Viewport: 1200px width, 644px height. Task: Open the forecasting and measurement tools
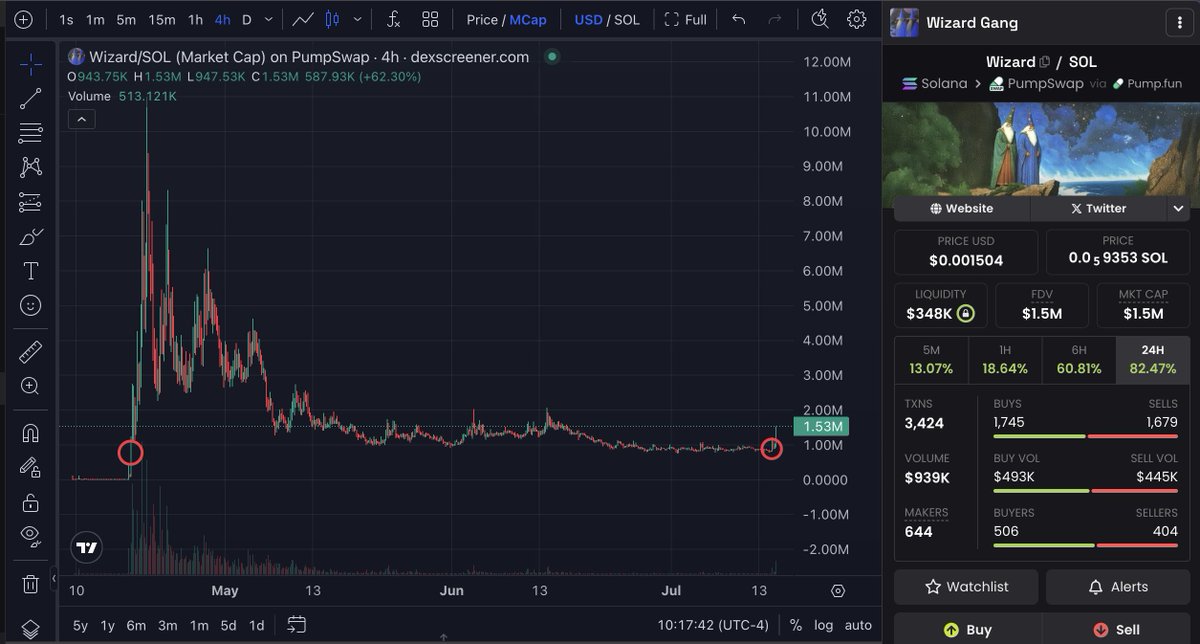pos(31,202)
